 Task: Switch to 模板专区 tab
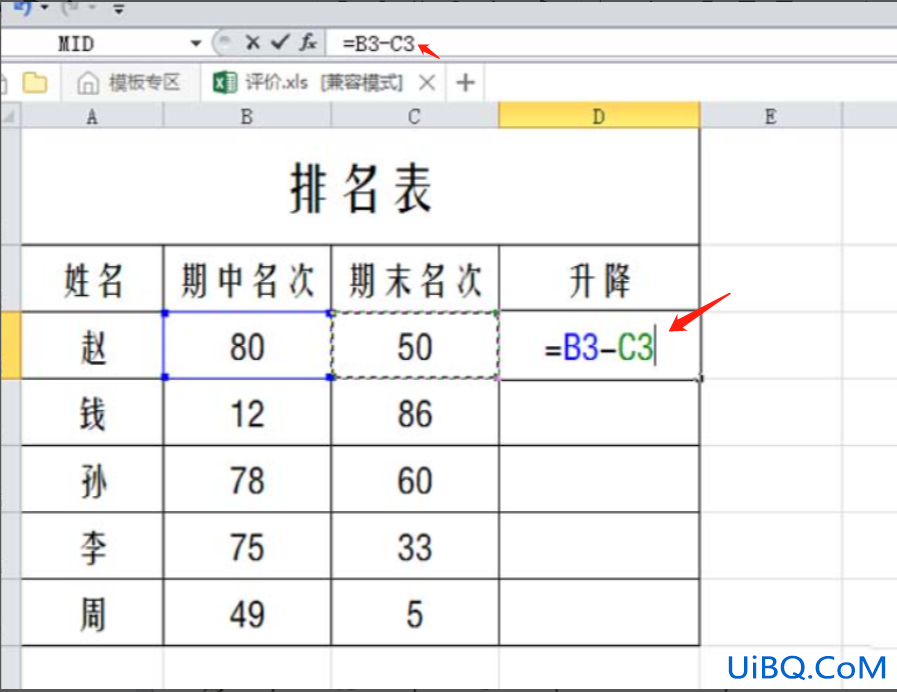129,83
